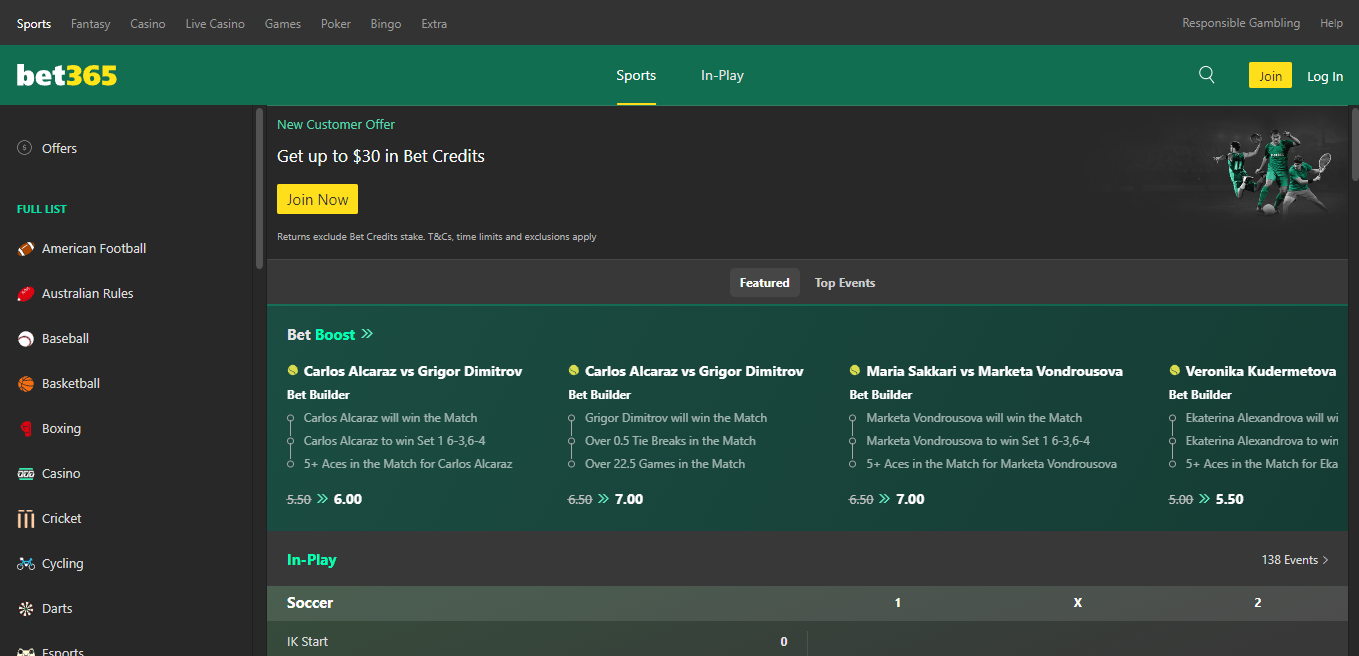Click the Log In link

pos(1325,76)
